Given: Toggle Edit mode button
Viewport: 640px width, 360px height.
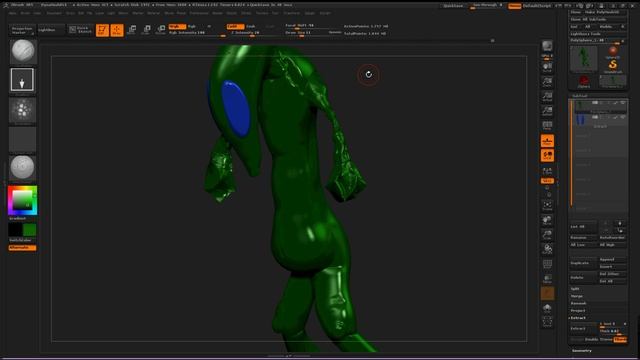Looking at the screenshot, I should [x=102, y=30].
